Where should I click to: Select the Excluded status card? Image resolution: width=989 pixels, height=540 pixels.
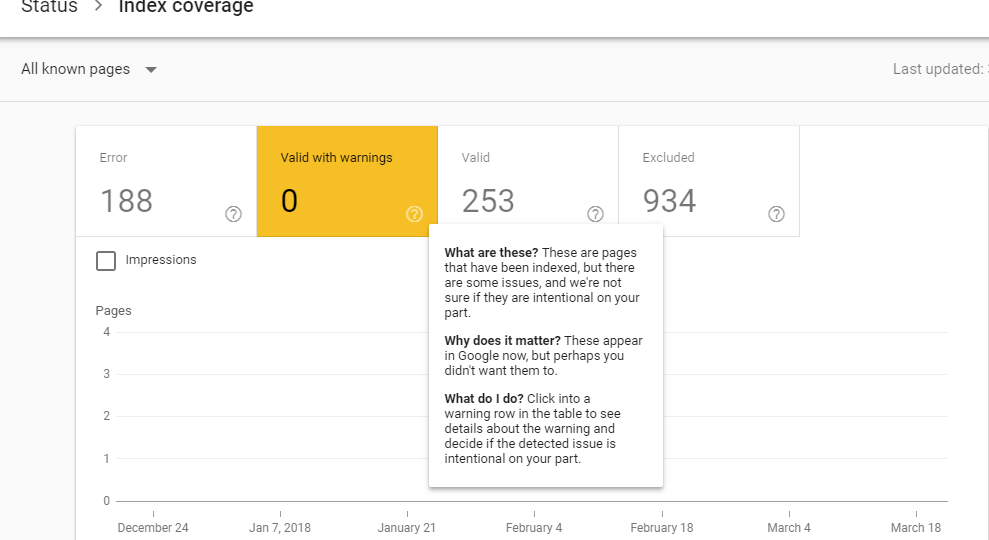point(709,182)
